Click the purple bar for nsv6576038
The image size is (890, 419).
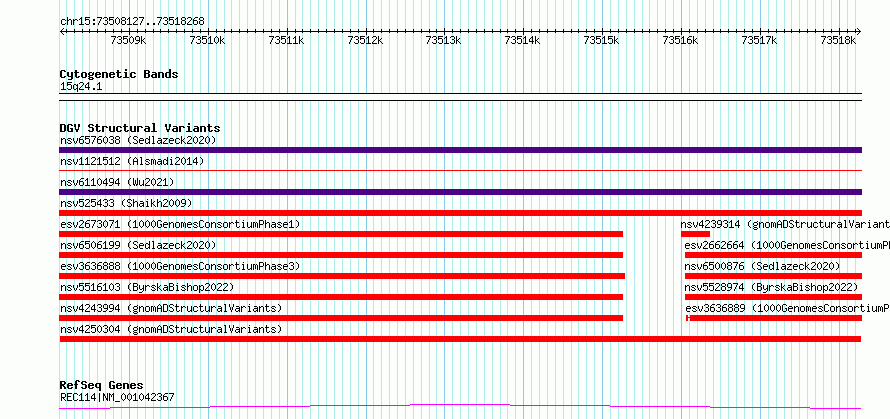[x=460, y=150]
